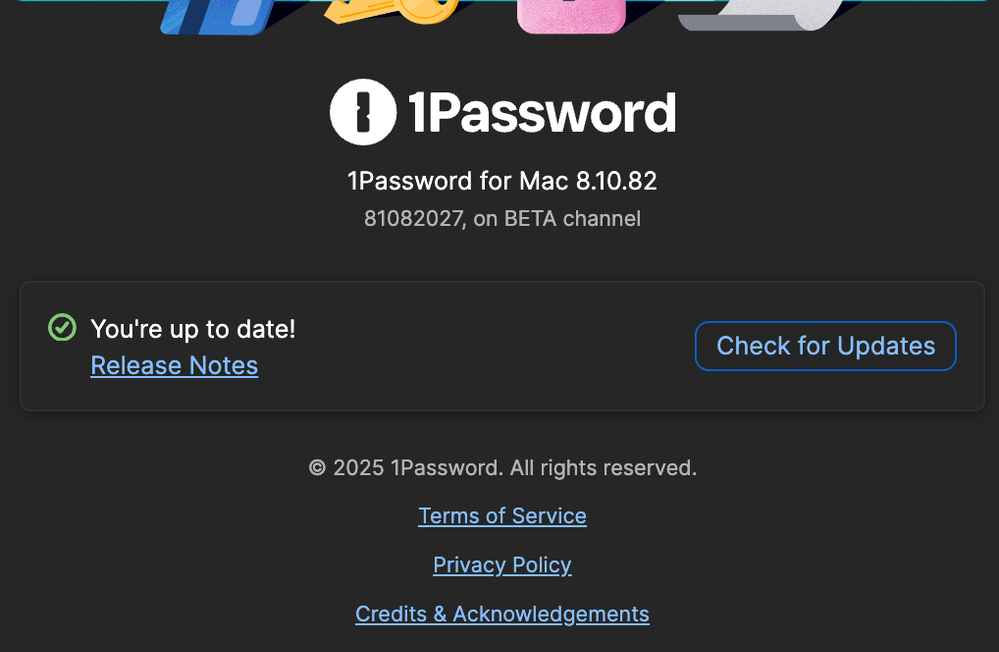Image resolution: width=999 pixels, height=652 pixels.
Task: Click the pink square item illustration
Action: coord(570,15)
